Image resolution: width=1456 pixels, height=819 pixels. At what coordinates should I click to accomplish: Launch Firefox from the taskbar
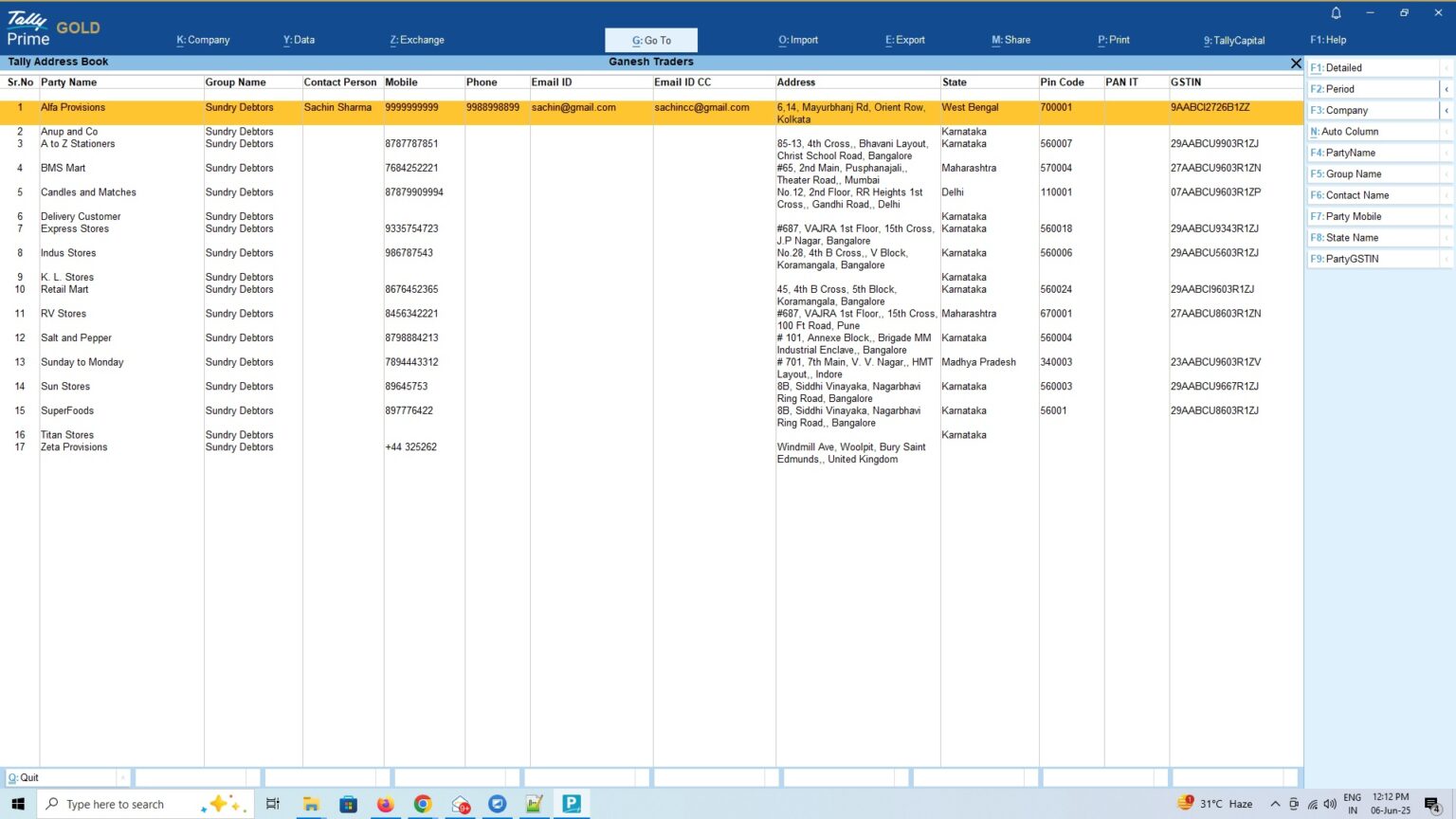tap(385, 804)
